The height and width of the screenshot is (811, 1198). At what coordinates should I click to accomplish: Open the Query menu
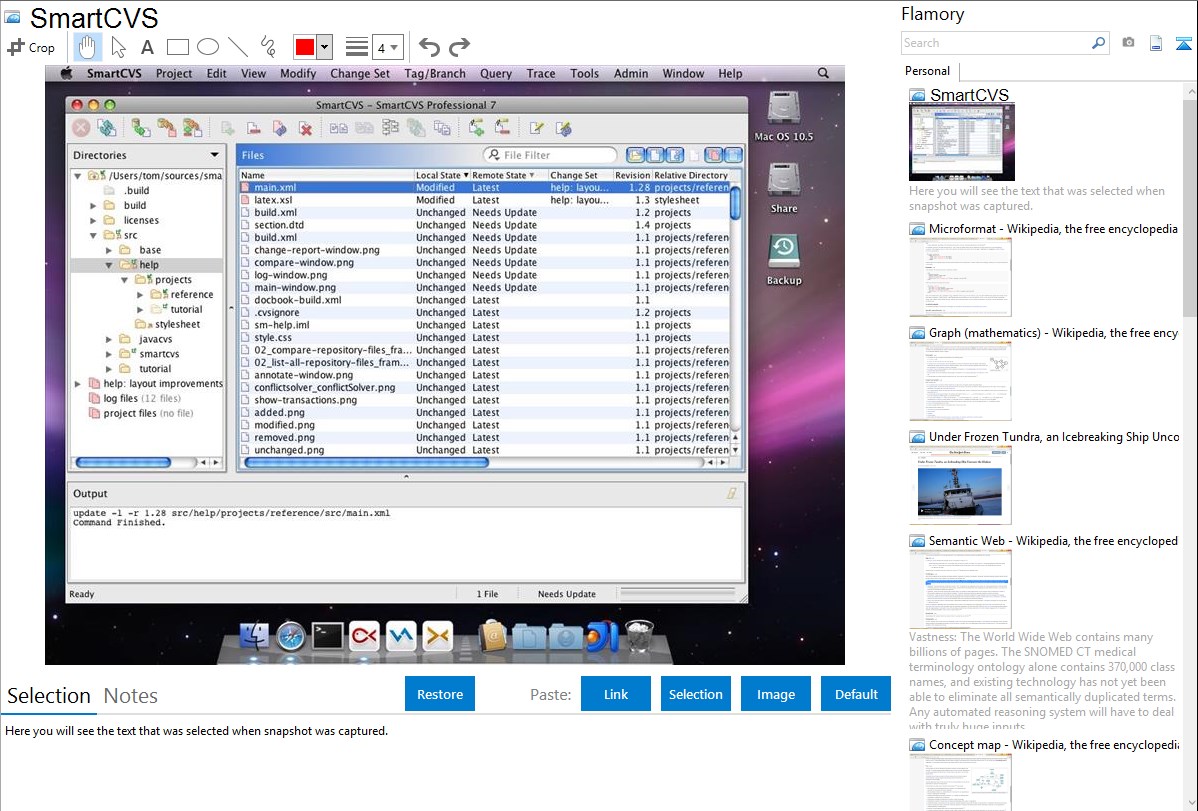[x=496, y=73]
